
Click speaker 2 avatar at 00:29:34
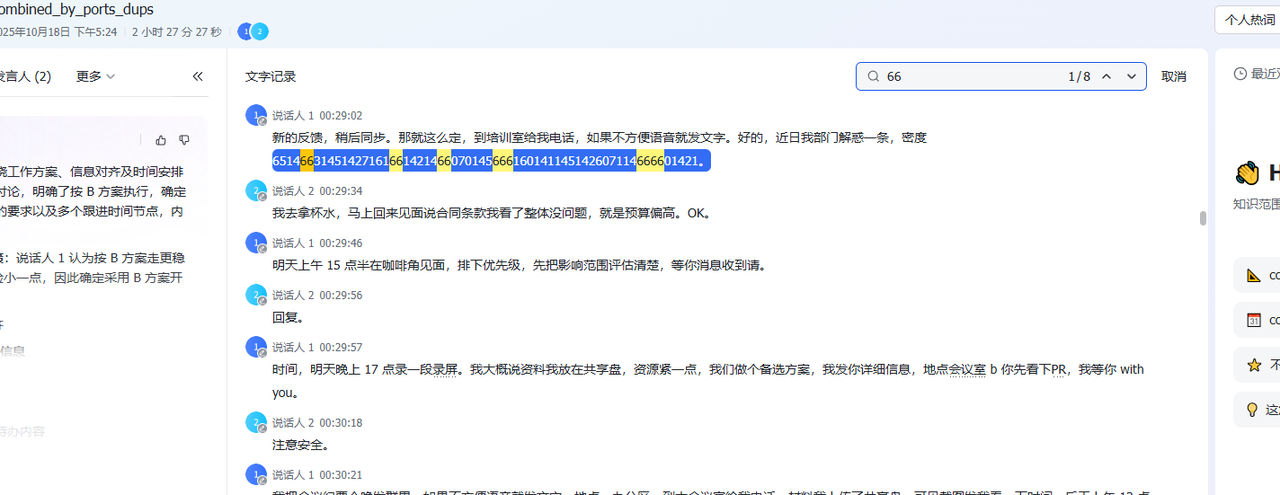click(256, 190)
